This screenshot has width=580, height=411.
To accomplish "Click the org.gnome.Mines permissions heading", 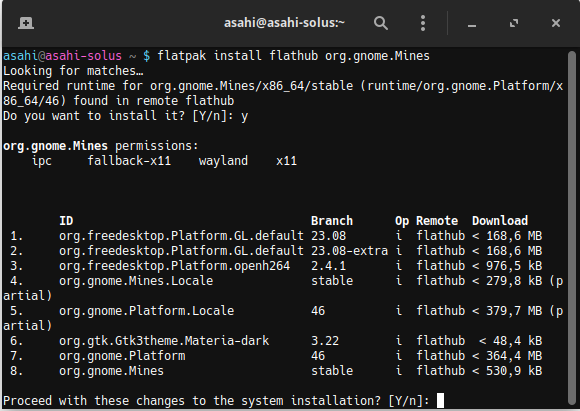I will click(100, 146).
